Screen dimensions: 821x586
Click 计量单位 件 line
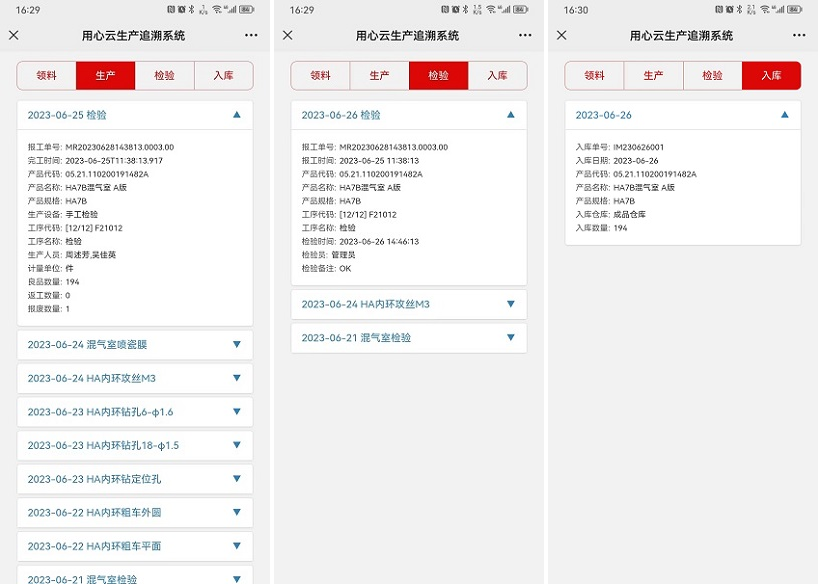pos(50,268)
